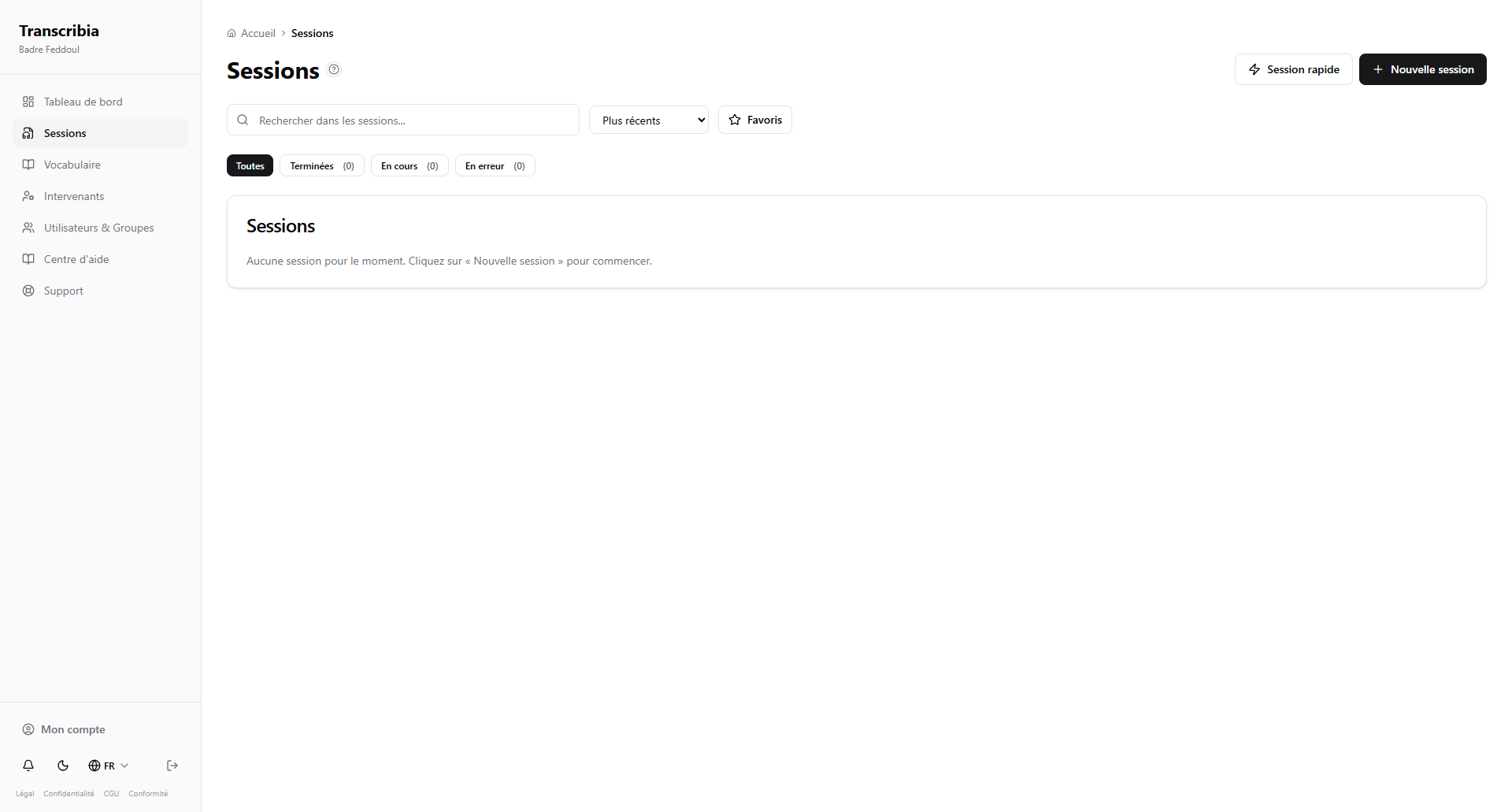Click the Sessions breadcrumb current page

[312, 33]
